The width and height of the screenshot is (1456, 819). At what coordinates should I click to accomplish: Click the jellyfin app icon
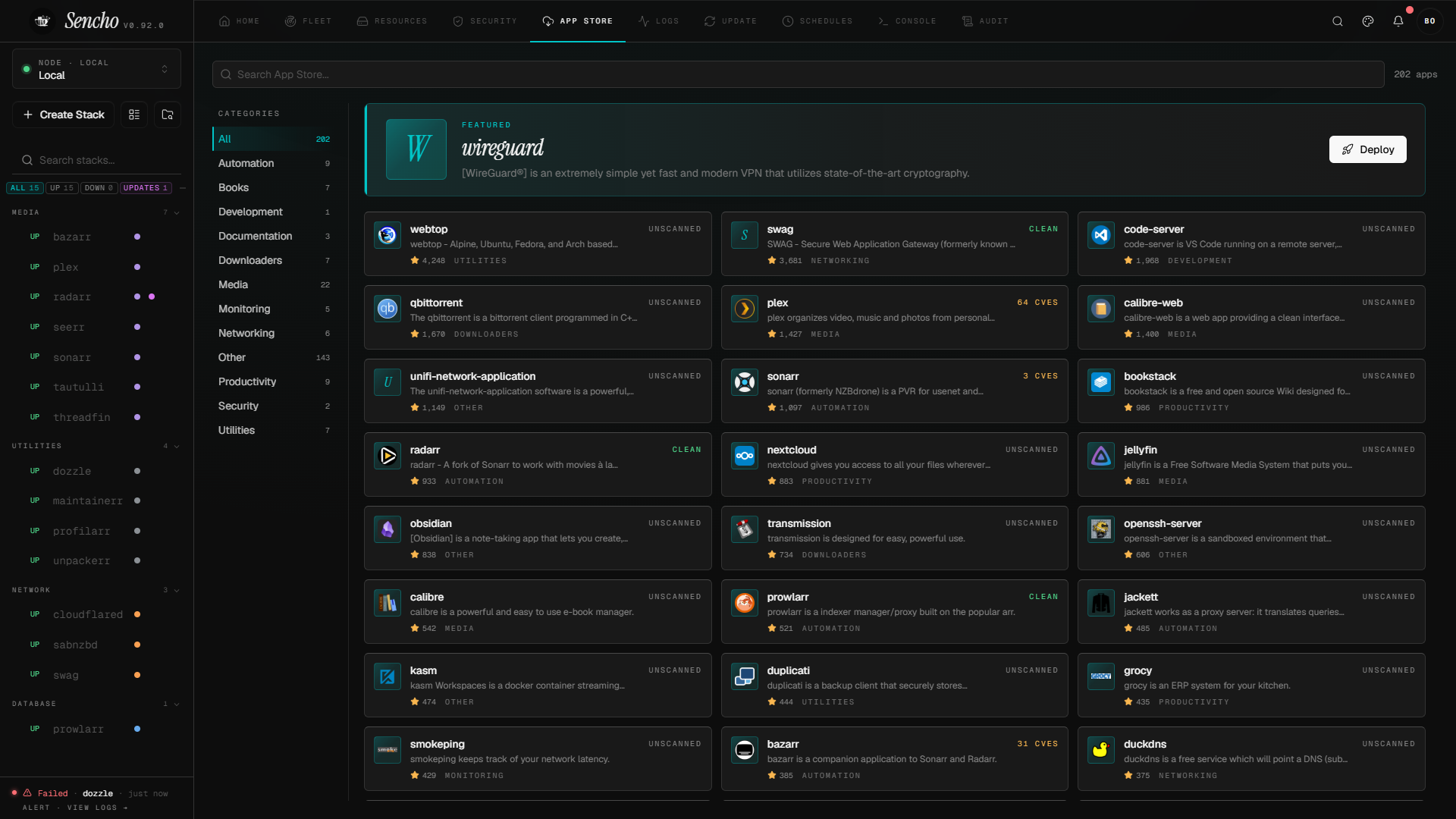pyautogui.click(x=1101, y=456)
